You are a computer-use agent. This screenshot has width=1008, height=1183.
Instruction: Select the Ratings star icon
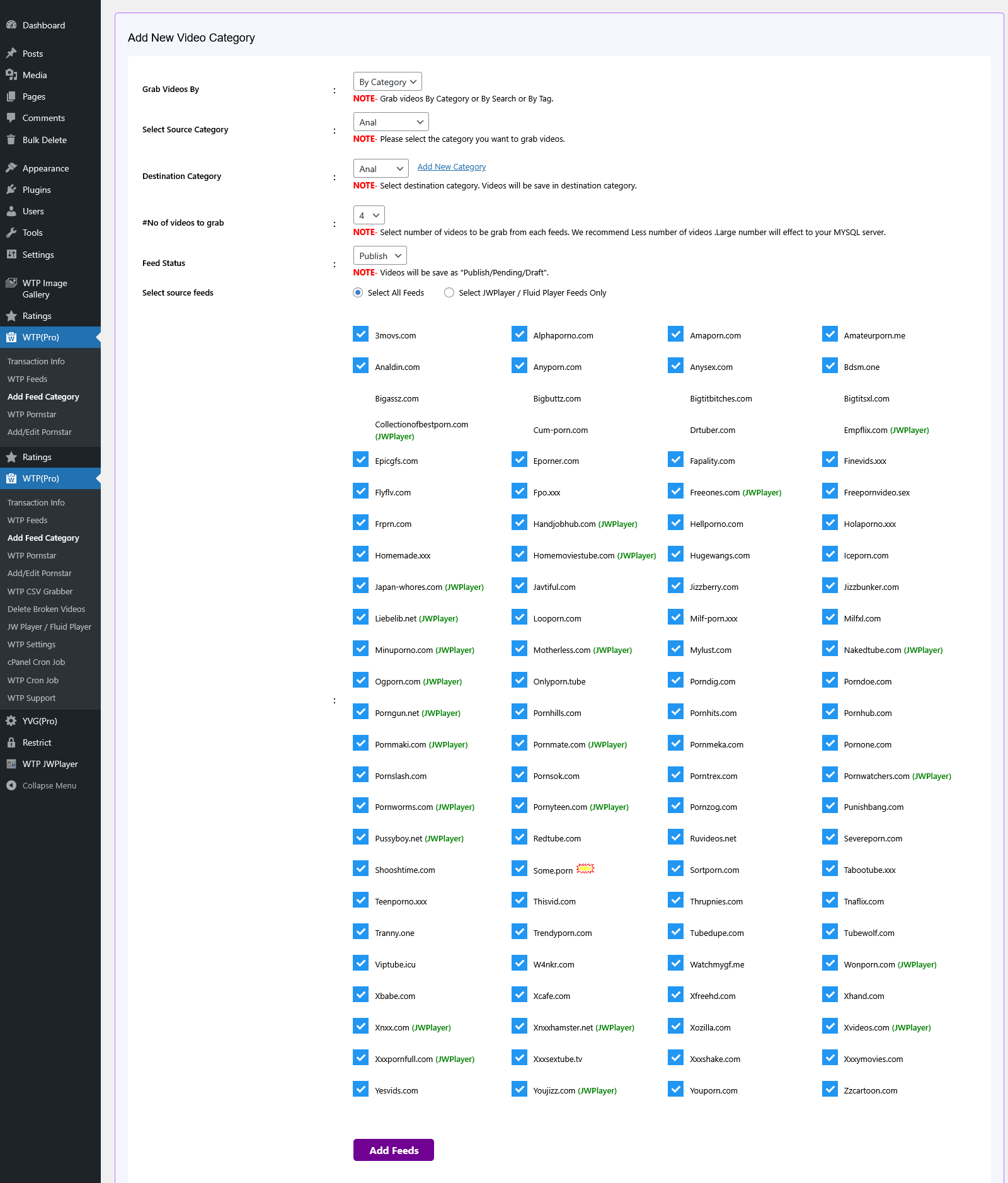[11, 316]
